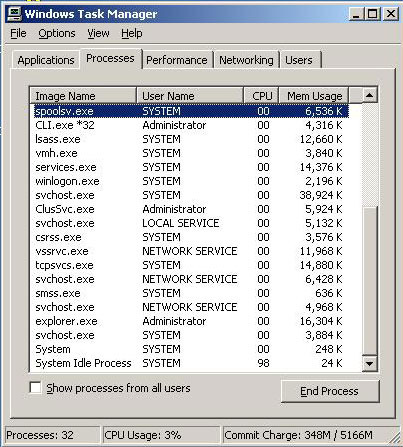Screen dimensions: 403x447
Task: Sort processes by Mem Usage column
Action: point(313,96)
